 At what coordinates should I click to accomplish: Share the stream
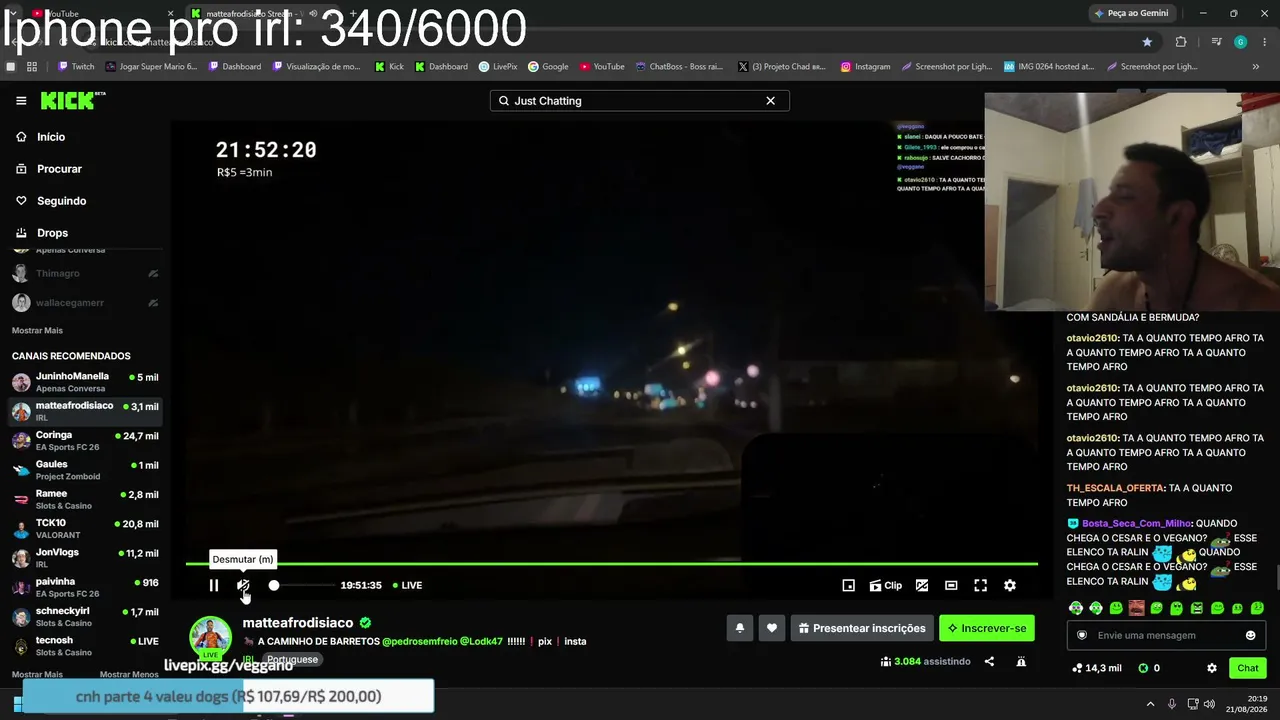click(989, 662)
